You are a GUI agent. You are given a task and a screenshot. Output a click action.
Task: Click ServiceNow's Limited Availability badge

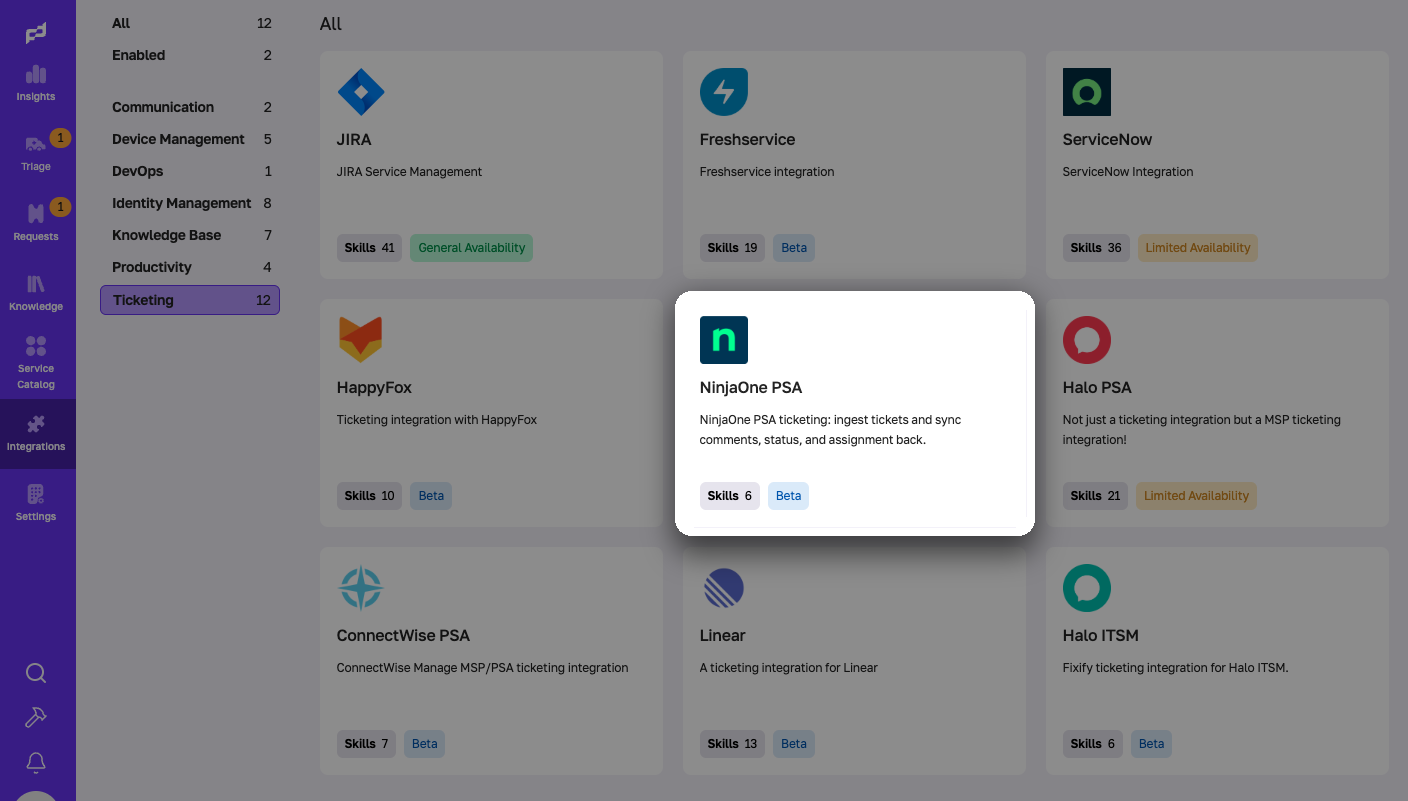pos(1198,248)
